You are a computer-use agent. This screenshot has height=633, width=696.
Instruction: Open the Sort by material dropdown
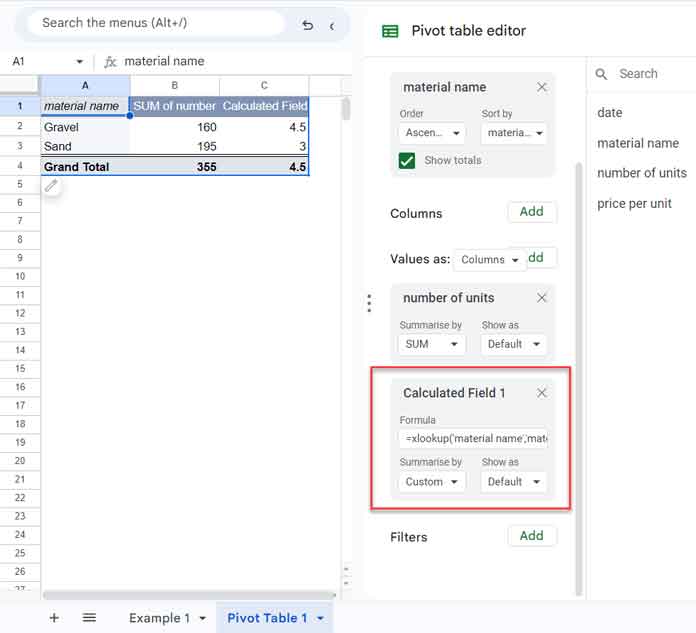(x=514, y=133)
